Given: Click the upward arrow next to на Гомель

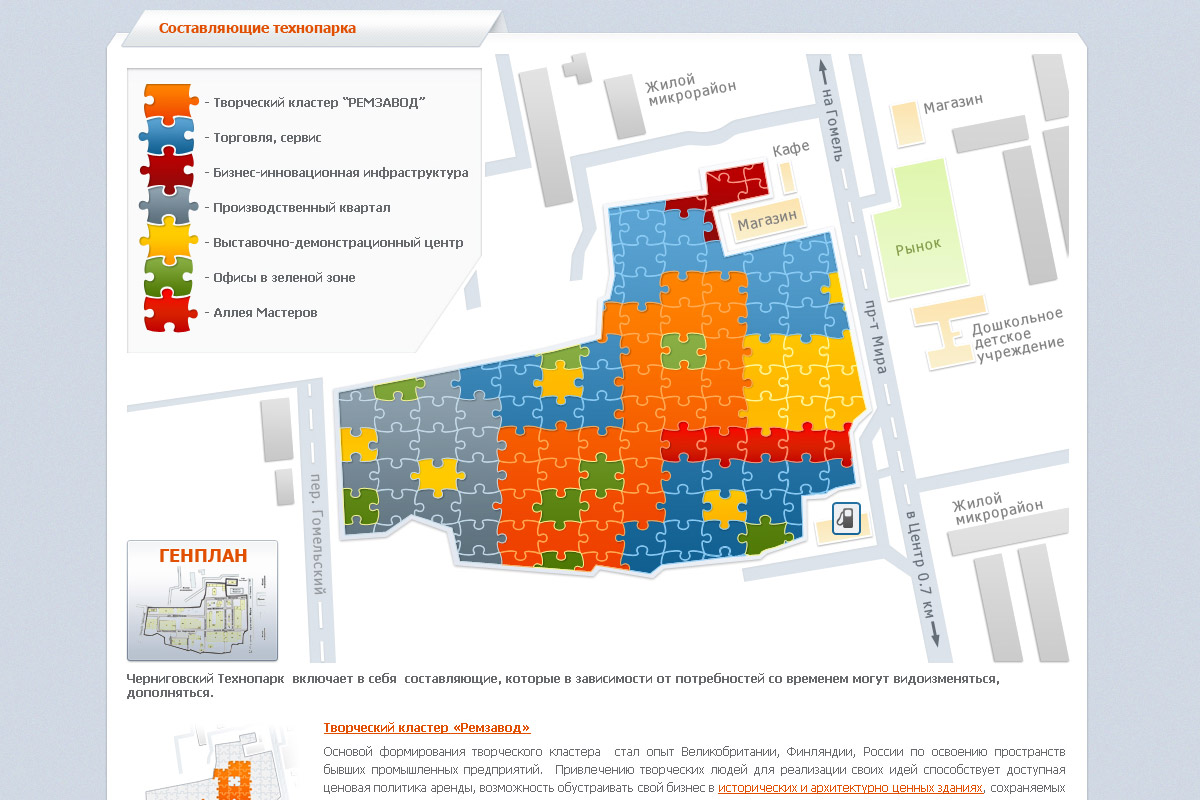Looking at the screenshot, I should point(824,71).
